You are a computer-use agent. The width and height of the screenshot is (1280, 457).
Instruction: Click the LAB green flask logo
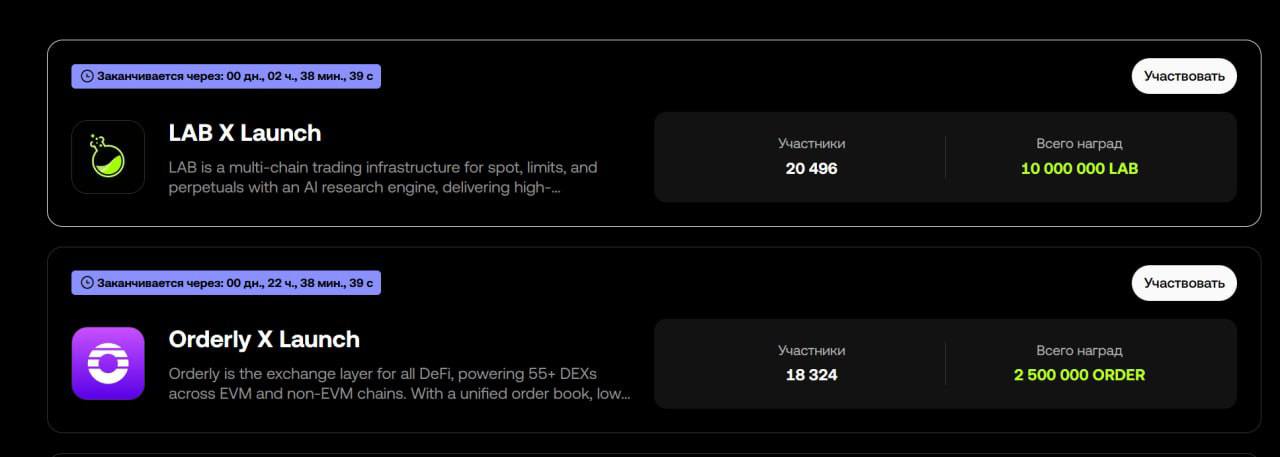tap(108, 157)
